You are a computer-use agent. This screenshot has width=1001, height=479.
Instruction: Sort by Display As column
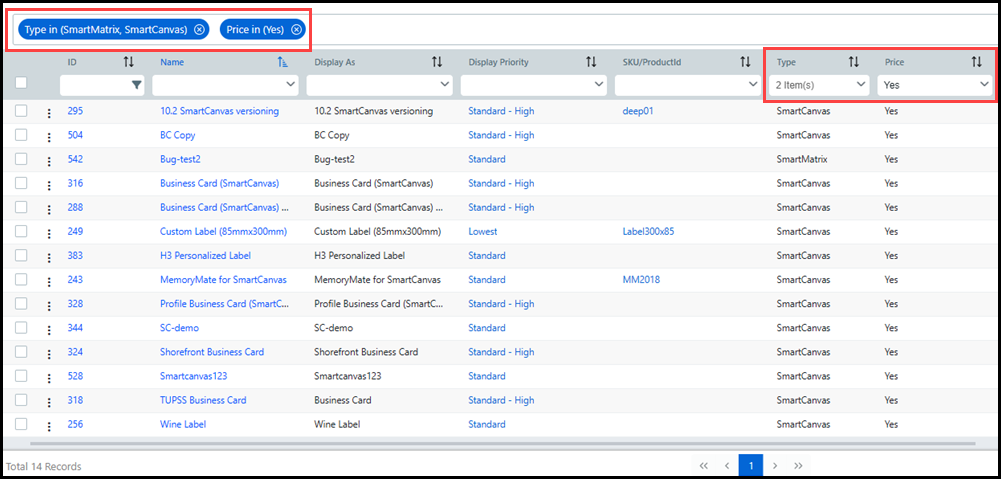point(437,62)
